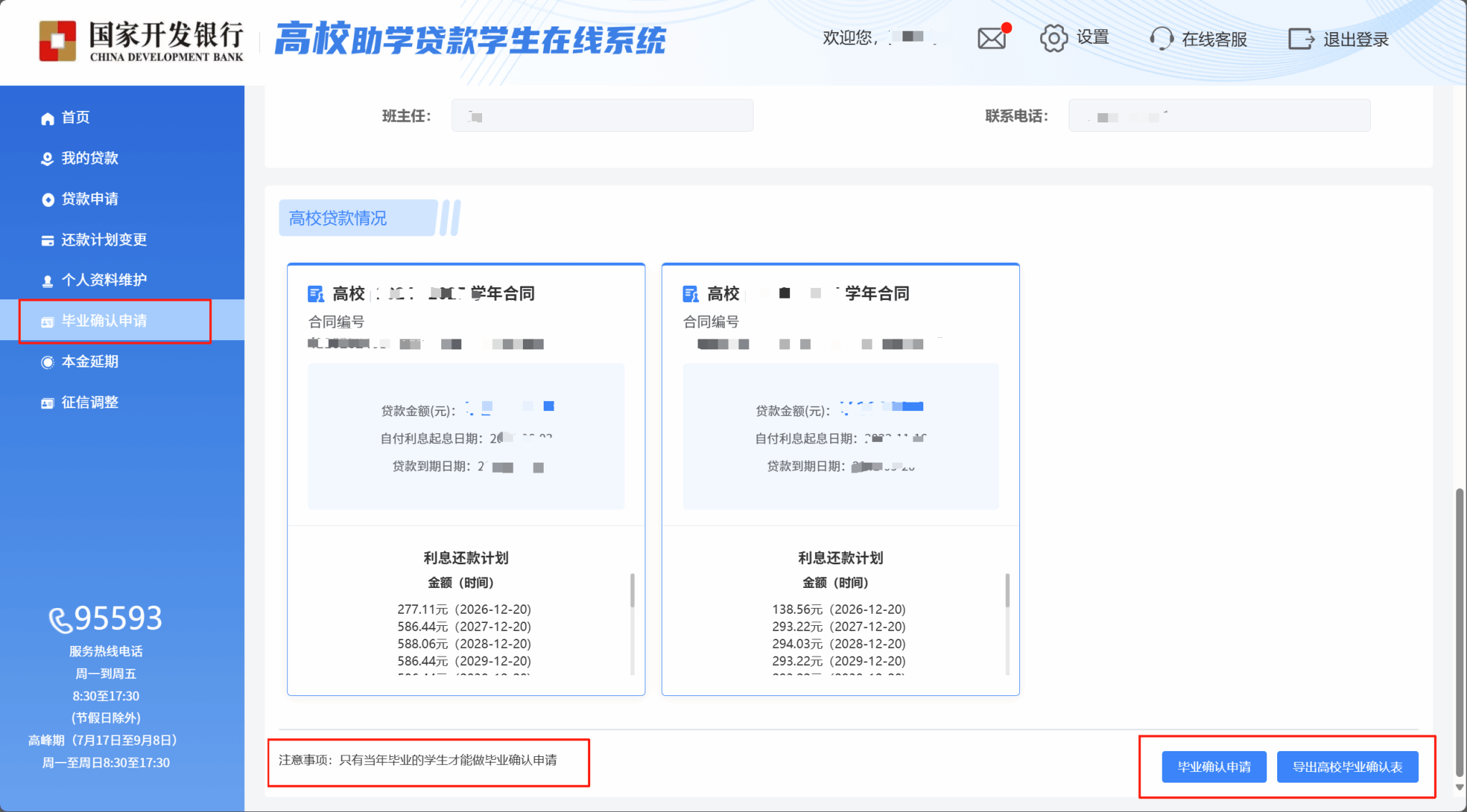The width and height of the screenshot is (1467, 812).
Task: Click the 导出高校毕业确认表 button
Action: click(1347, 767)
